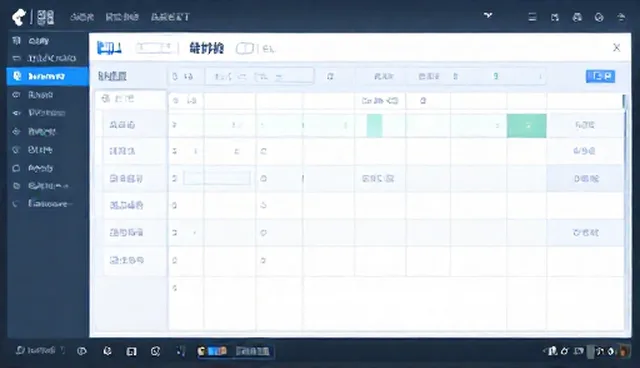Click the solid green table cell
The width and height of the screenshot is (640, 368).
point(527,126)
